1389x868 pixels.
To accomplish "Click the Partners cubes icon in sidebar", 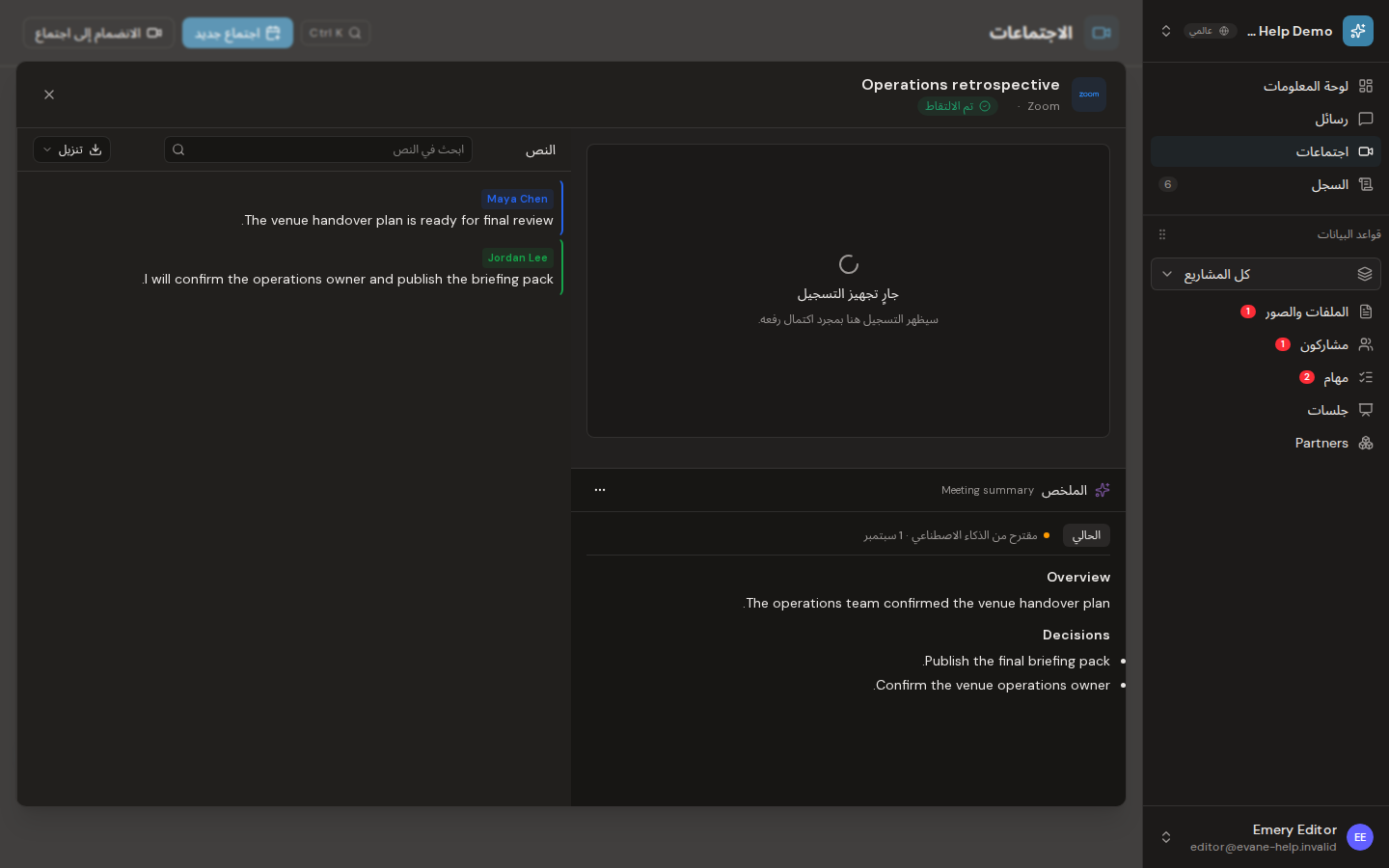I will pos(1366,443).
